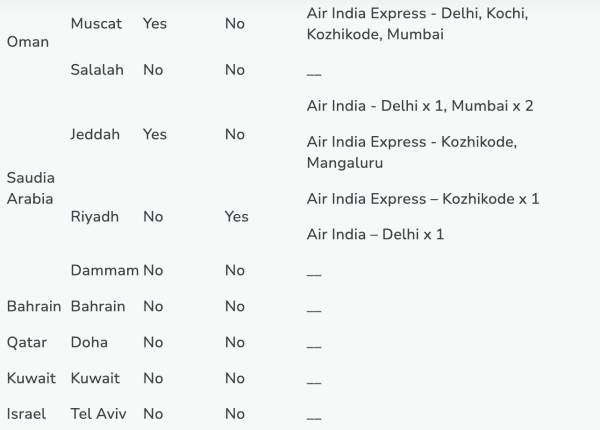Click the Salalah city cell
The image size is (600, 430).
point(97,70)
